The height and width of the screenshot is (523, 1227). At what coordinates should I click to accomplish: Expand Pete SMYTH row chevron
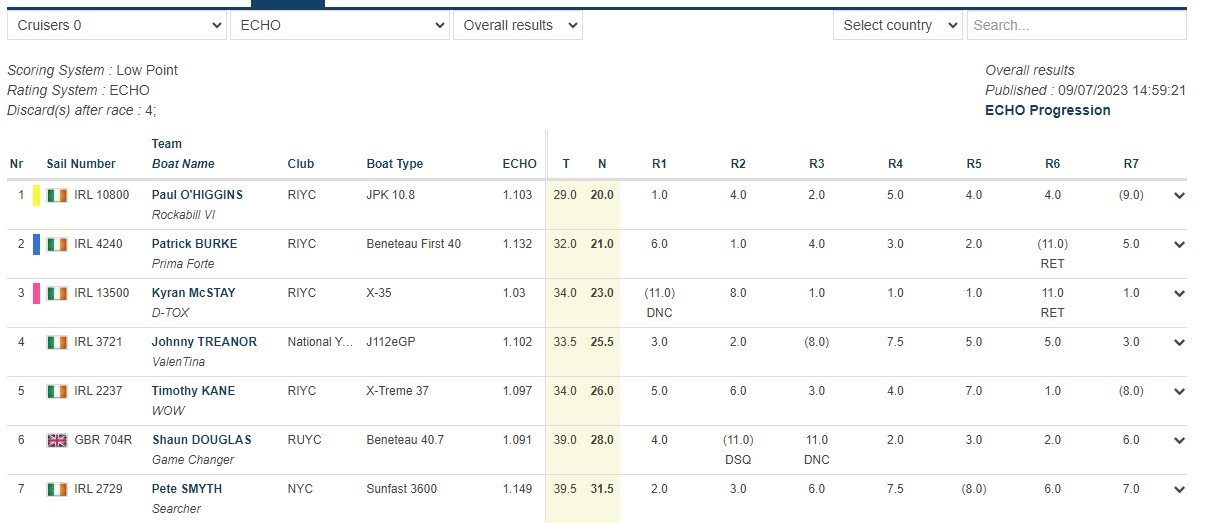tap(1180, 490)
